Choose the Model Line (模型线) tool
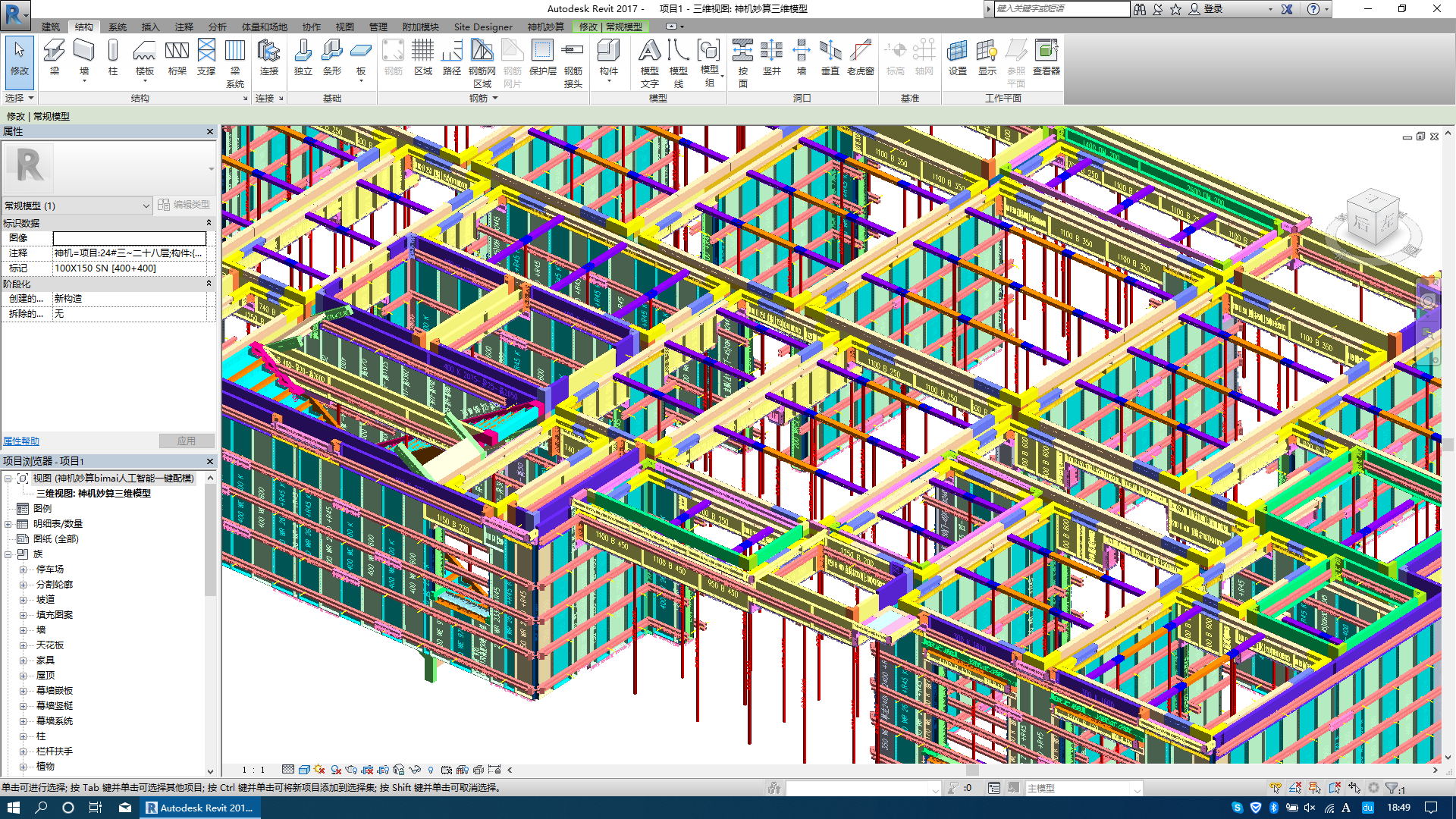The height and width of the screenshot is (819, 1456). [x=679, y=62]
